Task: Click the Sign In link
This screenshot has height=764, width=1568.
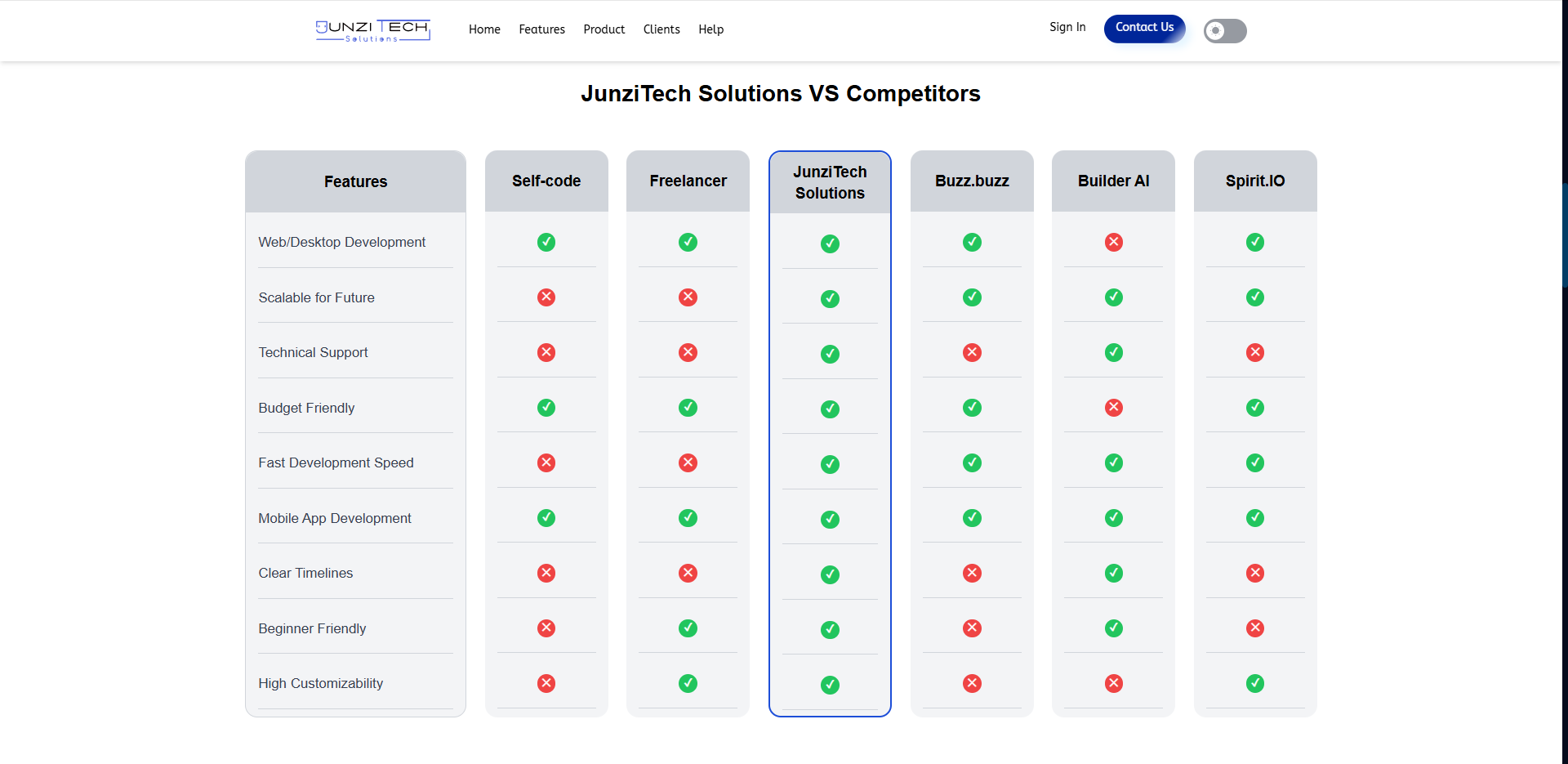Action: tap(1067, 27)
